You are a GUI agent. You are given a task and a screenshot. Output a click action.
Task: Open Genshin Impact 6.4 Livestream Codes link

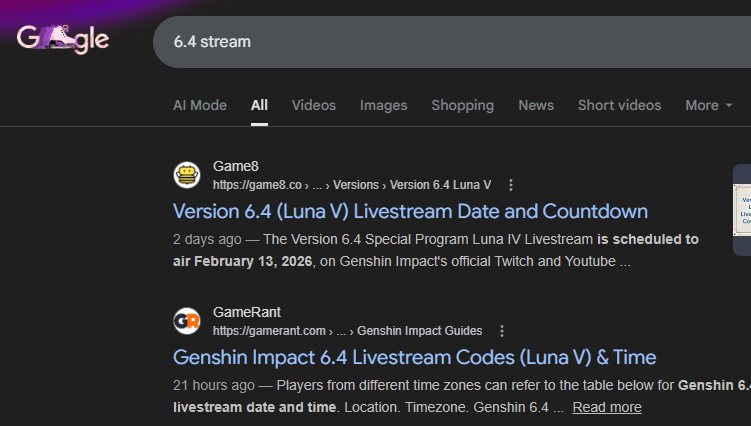(415, 357)
